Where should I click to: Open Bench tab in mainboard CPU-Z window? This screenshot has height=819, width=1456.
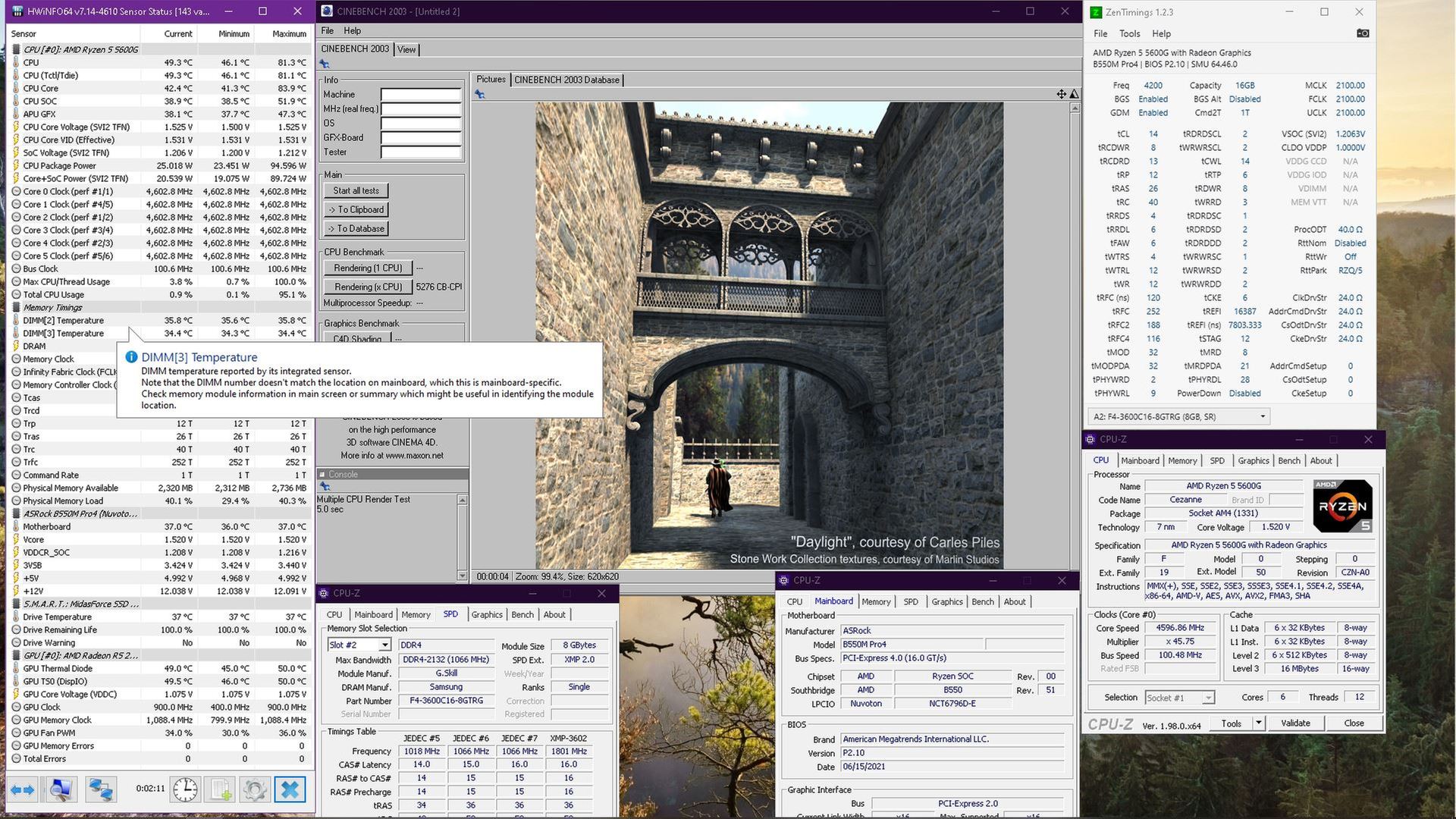(x=983, y=601)
